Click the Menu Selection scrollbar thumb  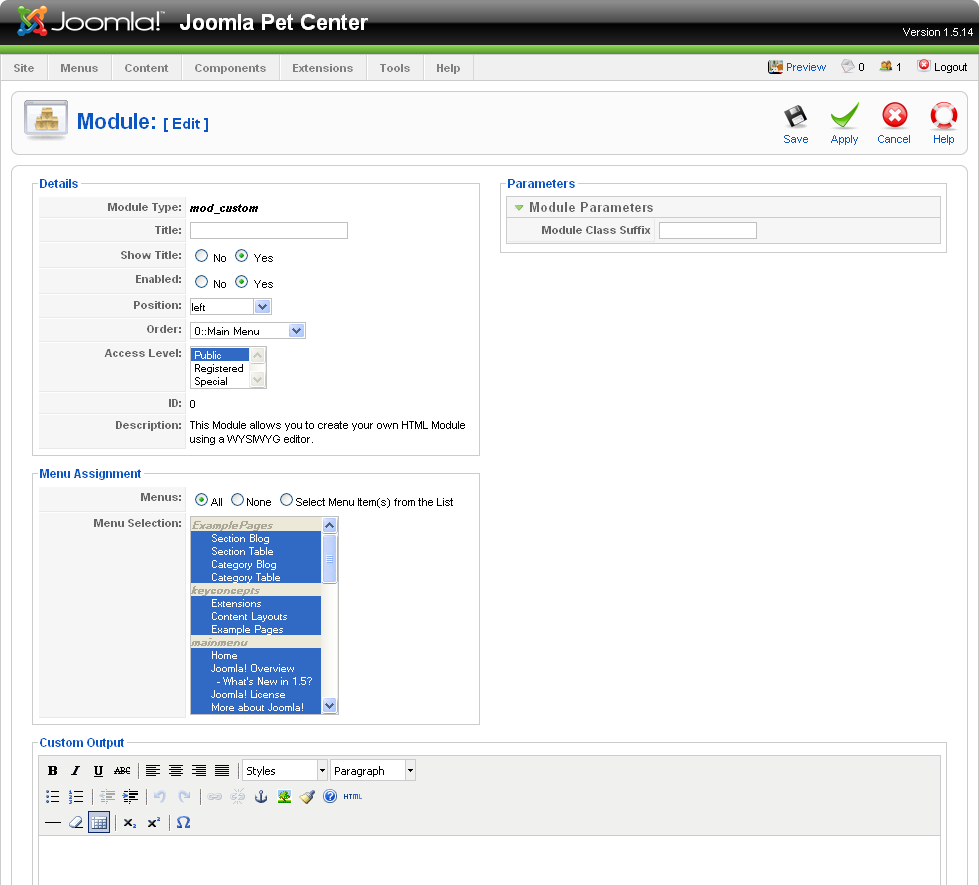[330, 559]
